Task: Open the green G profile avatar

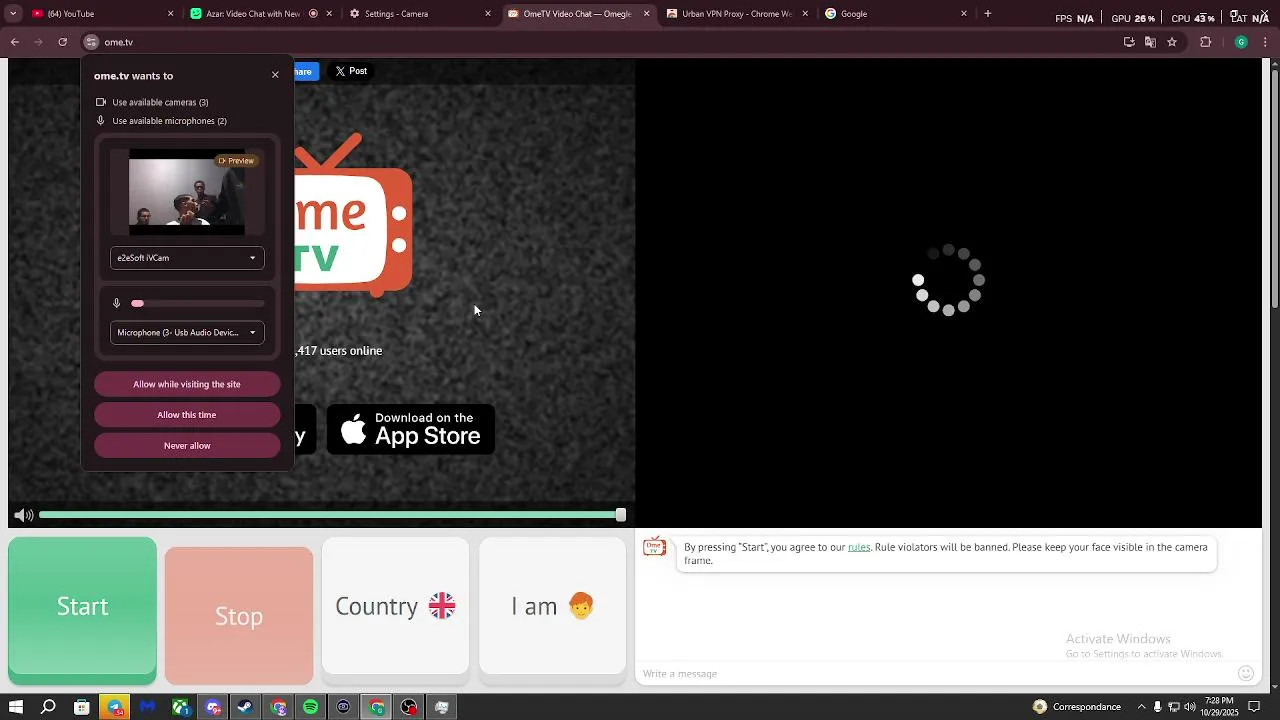Action: pos(1241,42)
